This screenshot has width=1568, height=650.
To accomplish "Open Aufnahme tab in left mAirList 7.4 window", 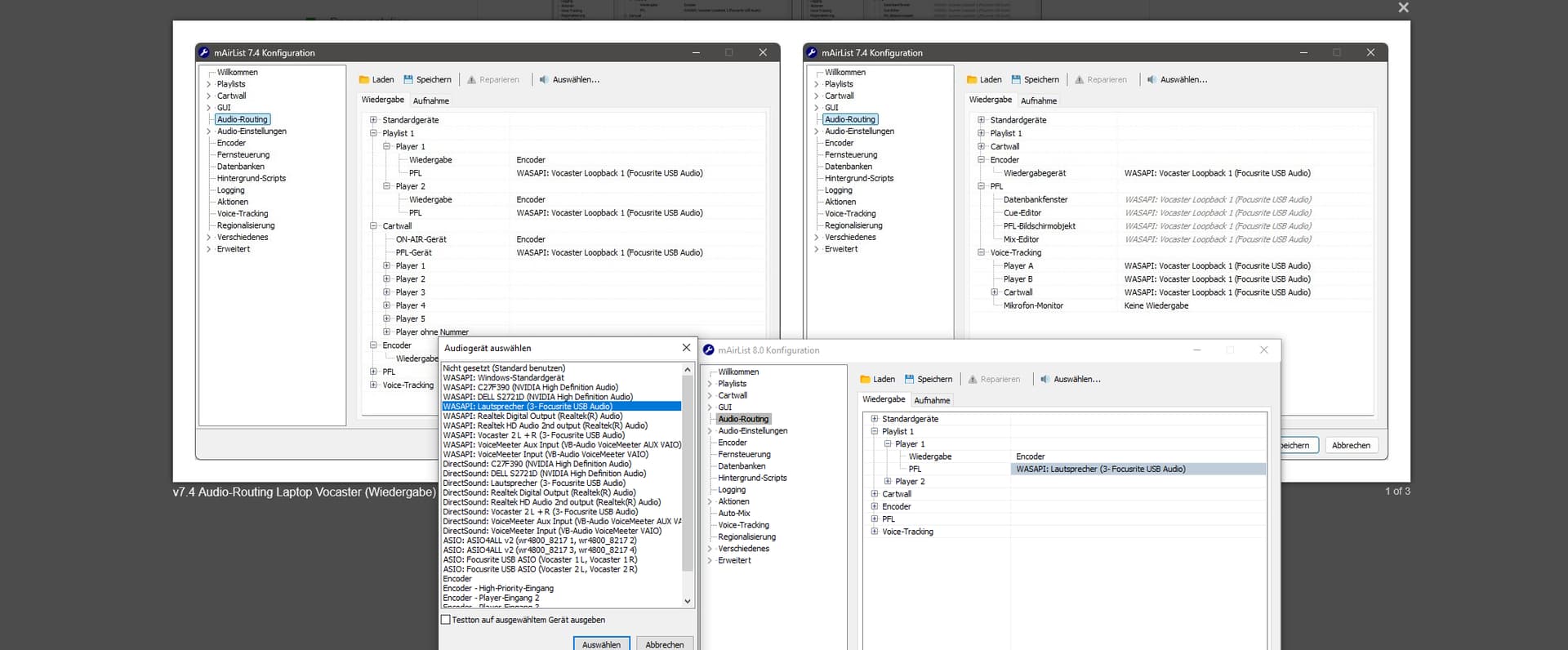I will [x=430, y=100].
